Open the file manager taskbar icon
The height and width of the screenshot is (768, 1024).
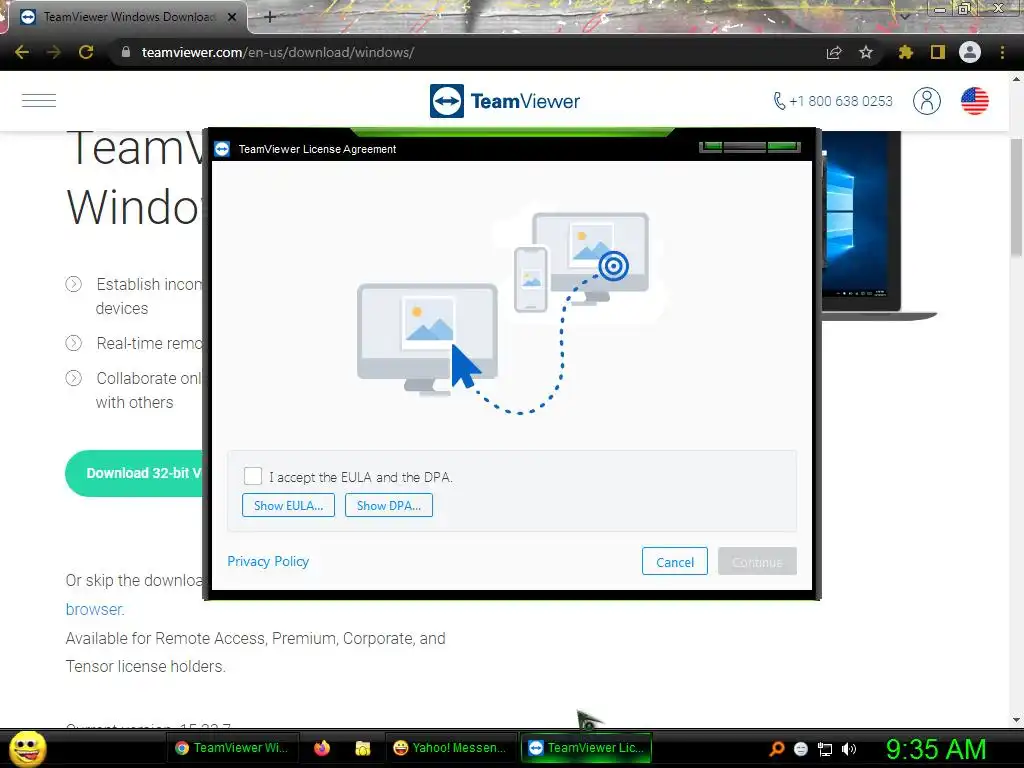tap(362, 748)
